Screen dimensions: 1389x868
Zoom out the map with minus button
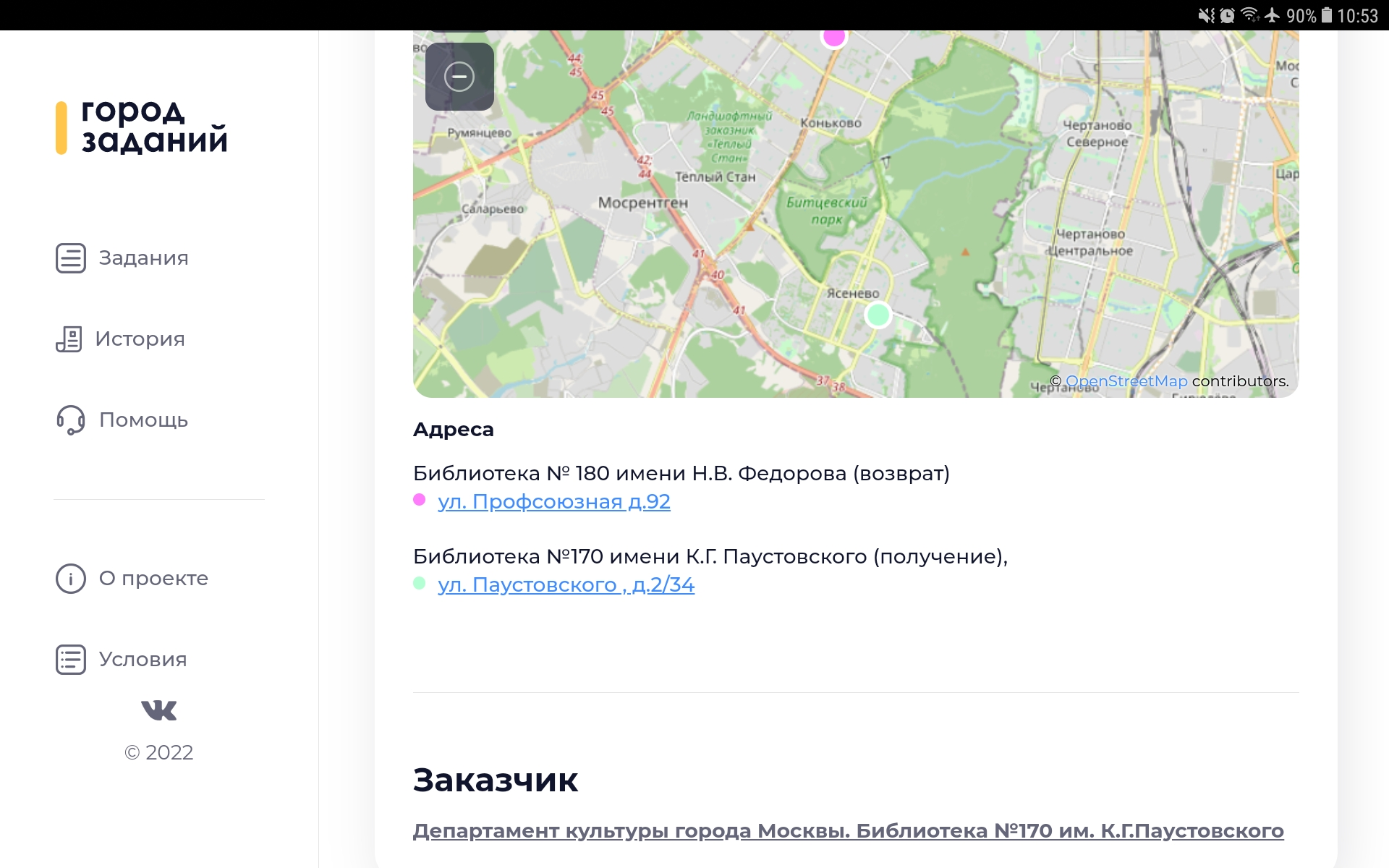[x=459, y=77]
